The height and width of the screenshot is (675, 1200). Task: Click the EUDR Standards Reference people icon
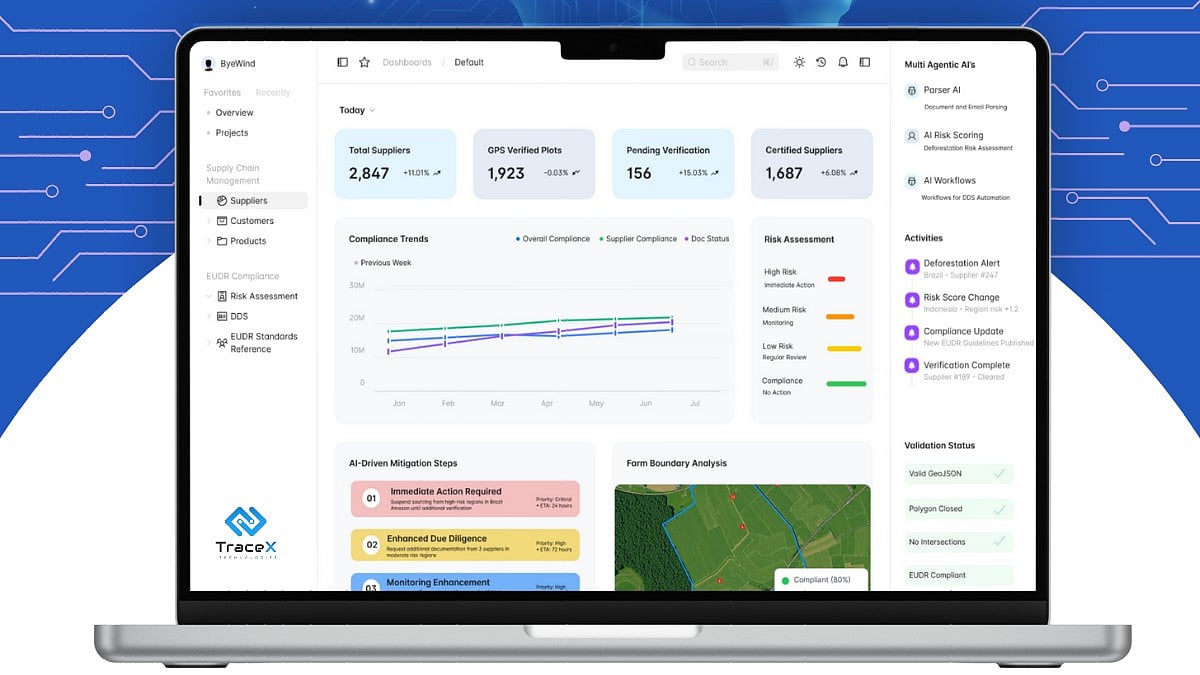pos(222,343)
